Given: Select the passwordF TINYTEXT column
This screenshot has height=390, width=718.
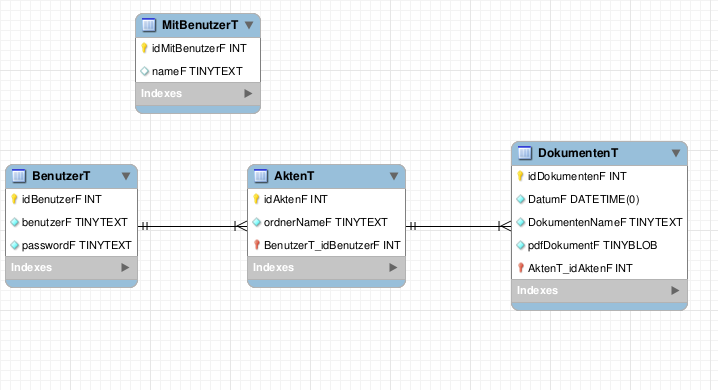Looking at the screenshot, I should click(x=71, y=245).
